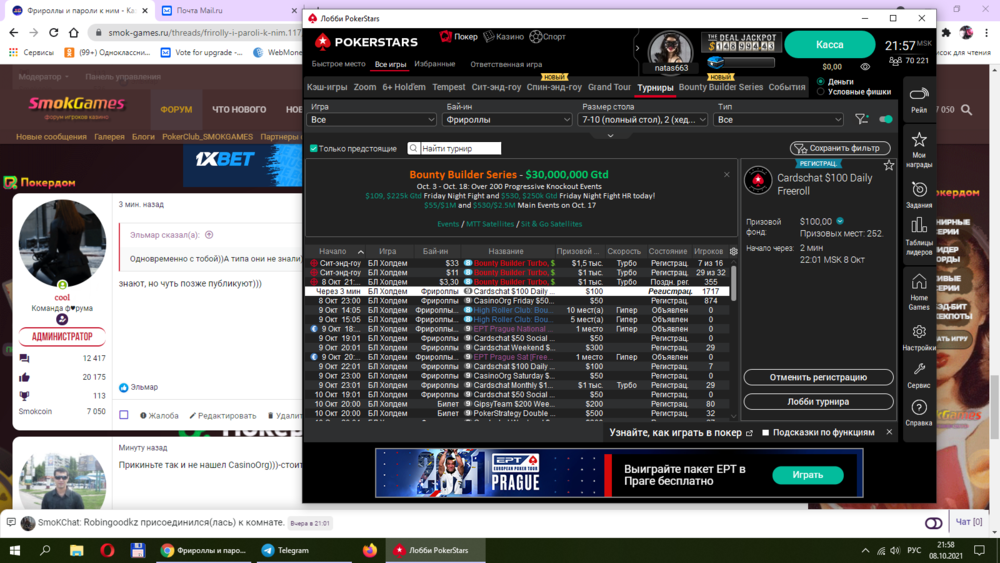Open Настройки gear icon in sidebar
The width and height of the screenshot is (1000, 563).
(918, 337)
